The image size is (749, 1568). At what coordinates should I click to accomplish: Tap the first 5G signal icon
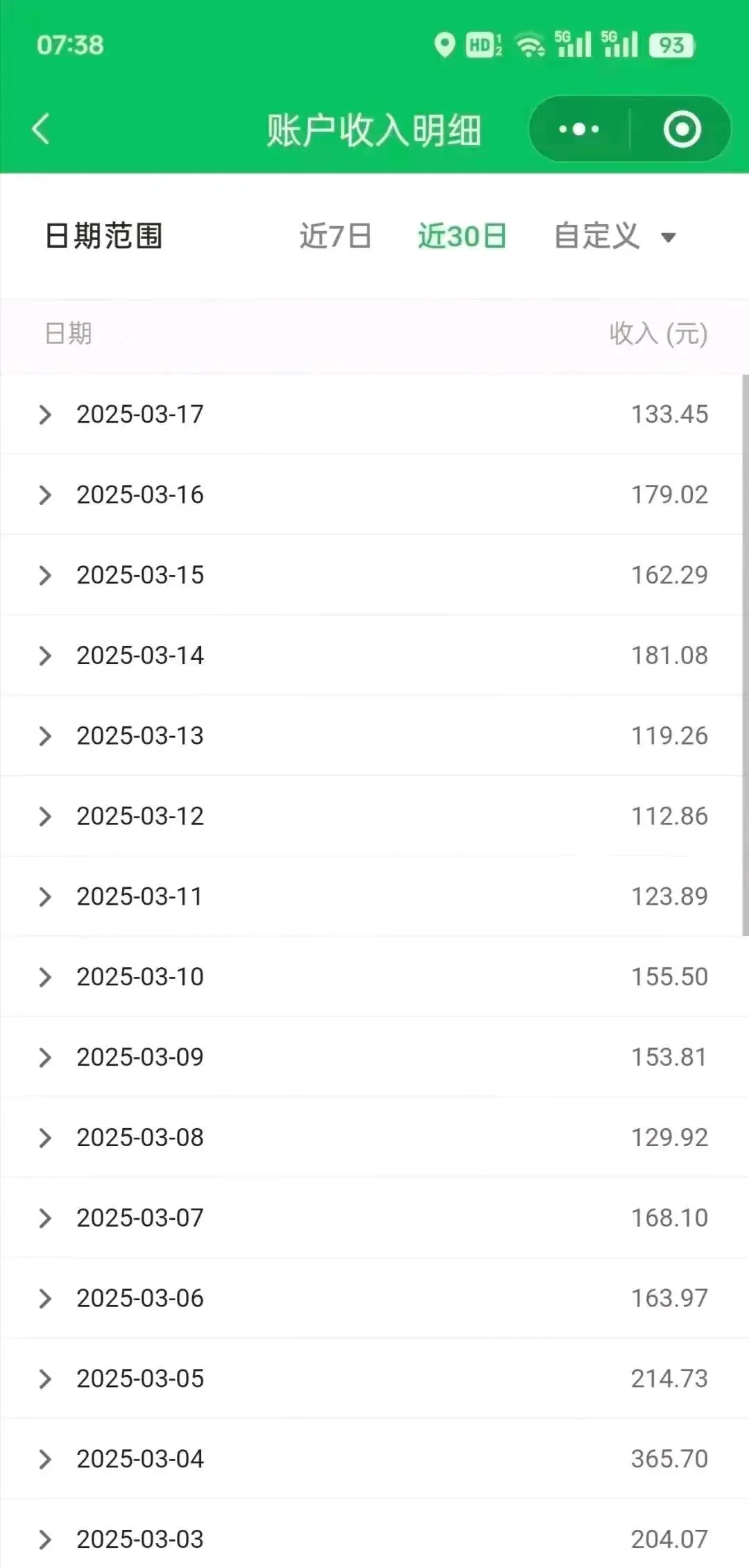573,44
